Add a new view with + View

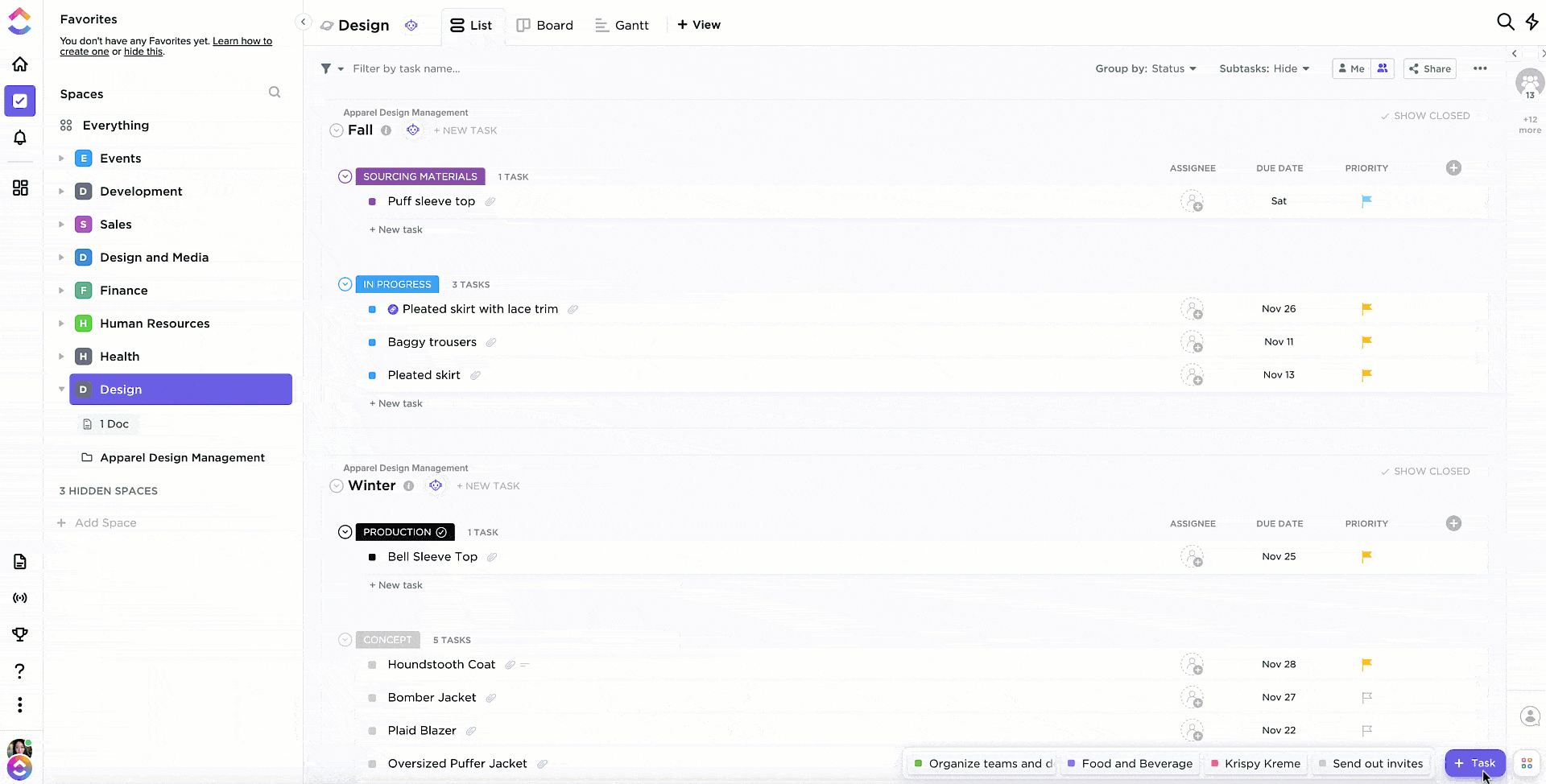(699, 25)
